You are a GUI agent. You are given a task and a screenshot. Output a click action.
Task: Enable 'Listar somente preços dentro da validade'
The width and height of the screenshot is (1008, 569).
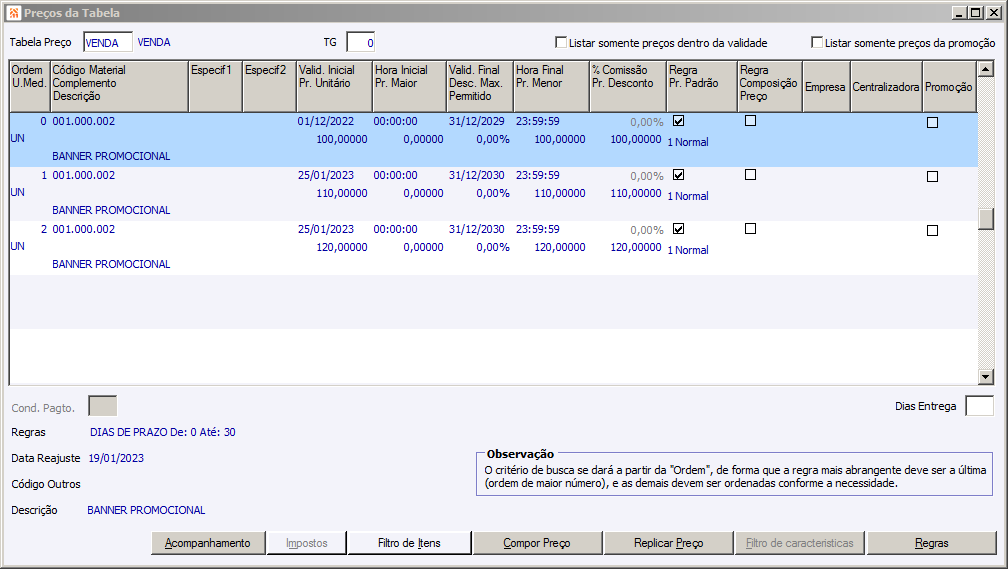(x=561, y=43)
